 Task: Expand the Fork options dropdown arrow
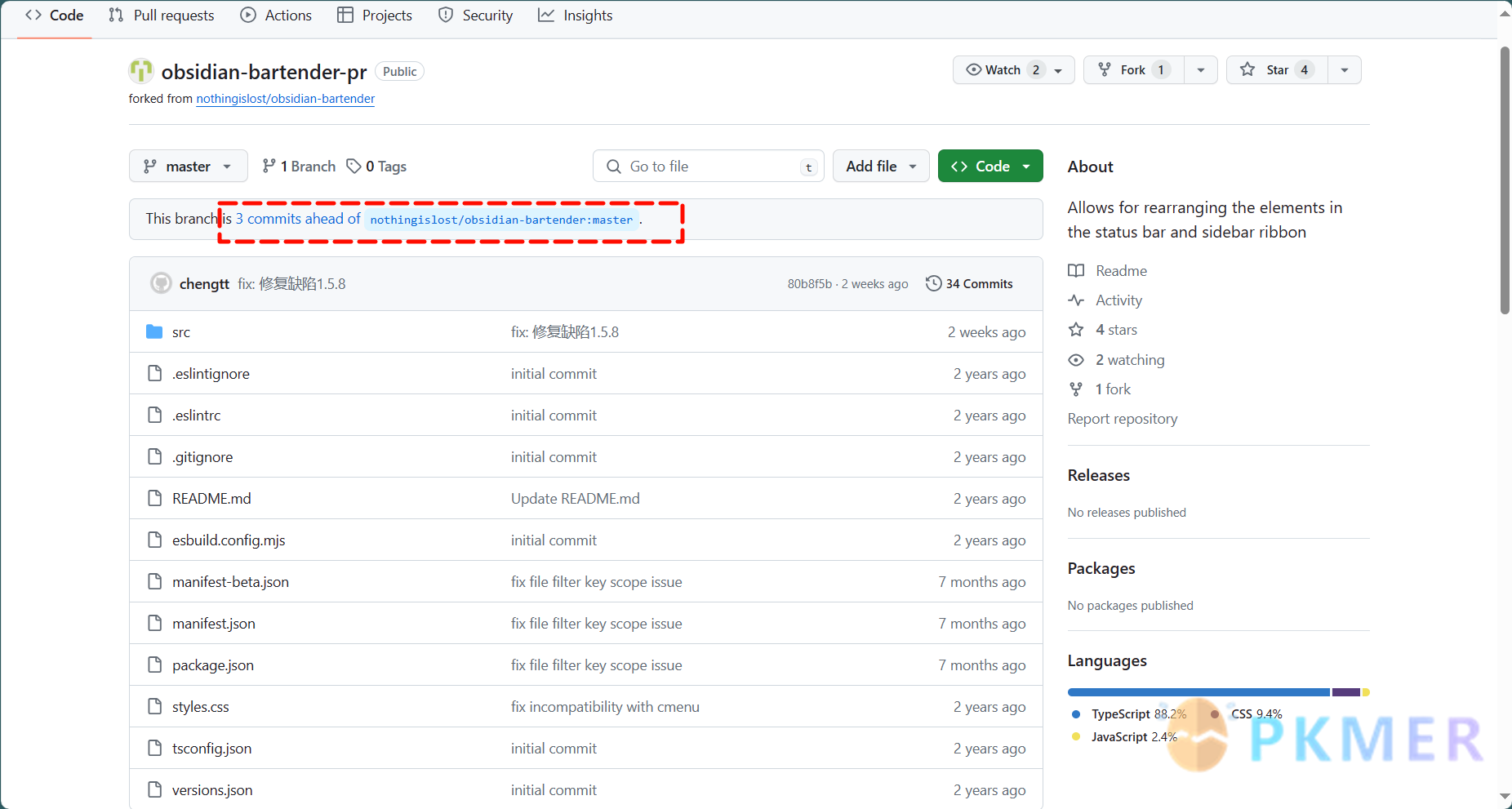(1201, 70)
